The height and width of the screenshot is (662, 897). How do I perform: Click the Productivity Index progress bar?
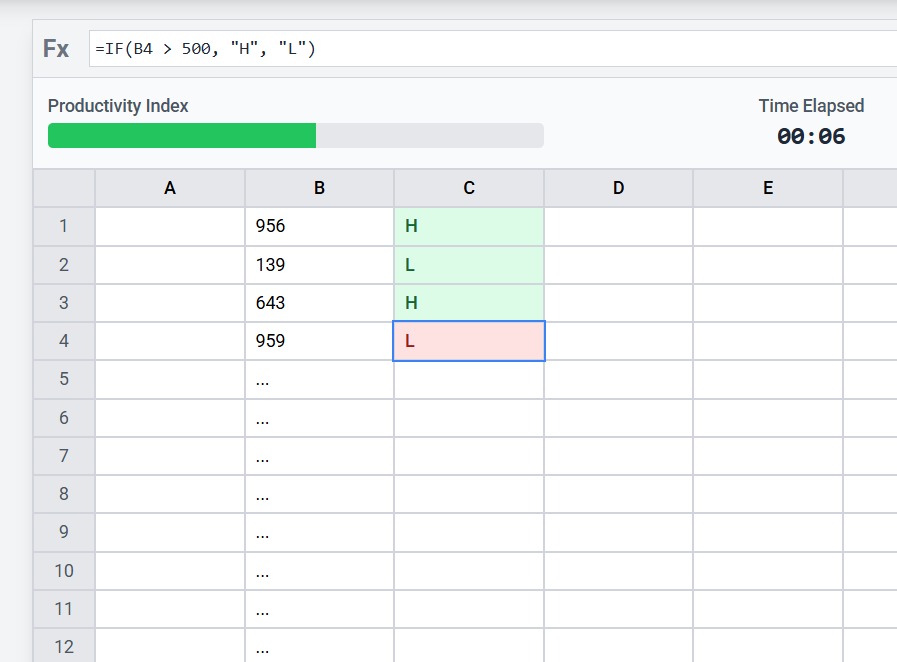[x=295, y=136]
